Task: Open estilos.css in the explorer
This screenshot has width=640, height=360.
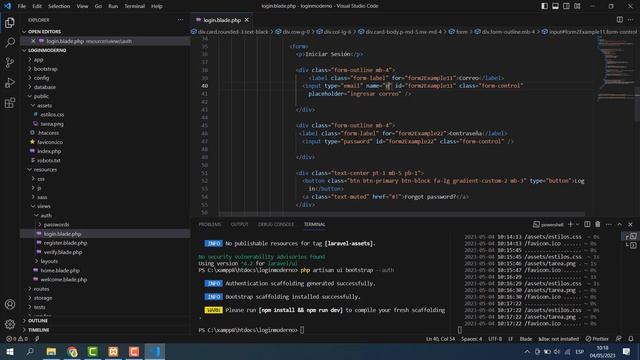Action: click(x=52, y=114)
